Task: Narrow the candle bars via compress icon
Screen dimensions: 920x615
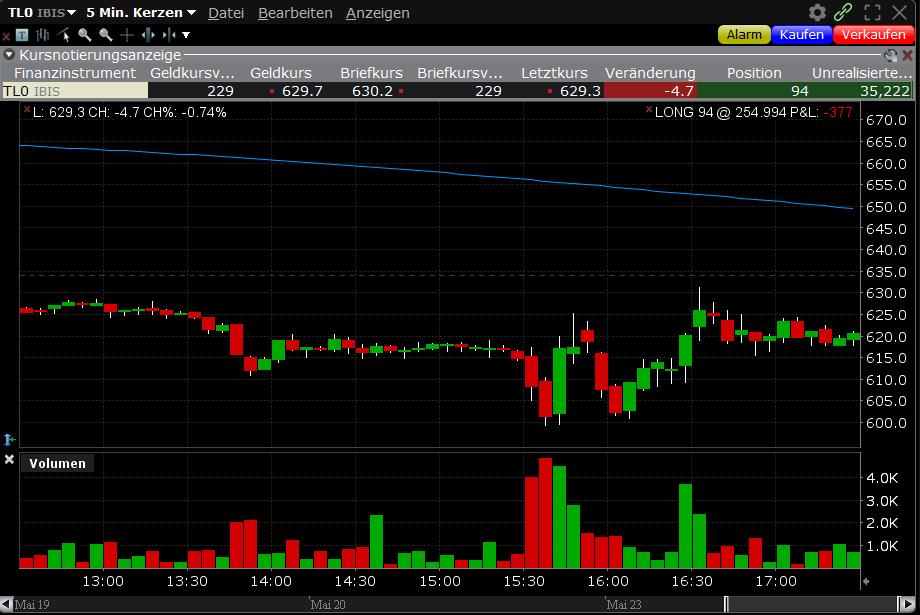Action: click(168, 33)
